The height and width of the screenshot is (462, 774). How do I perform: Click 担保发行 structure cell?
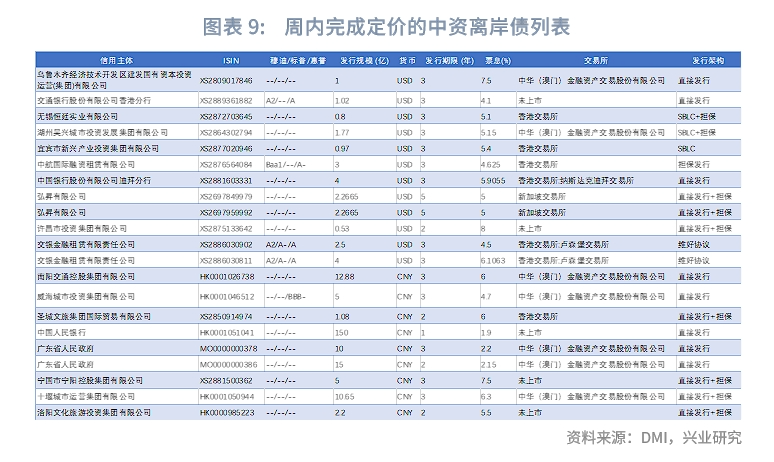(x=694, y=164)
